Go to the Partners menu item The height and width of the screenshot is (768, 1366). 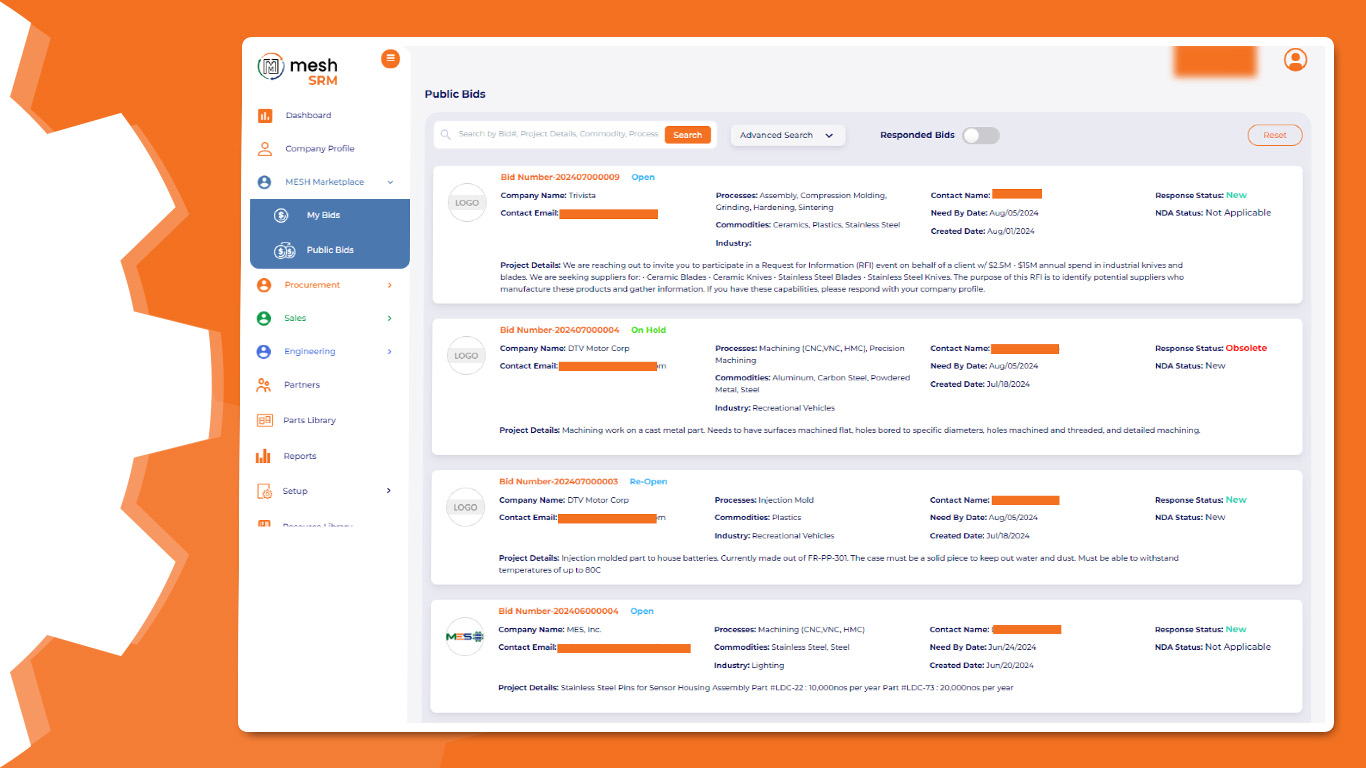tap(302, 385)
